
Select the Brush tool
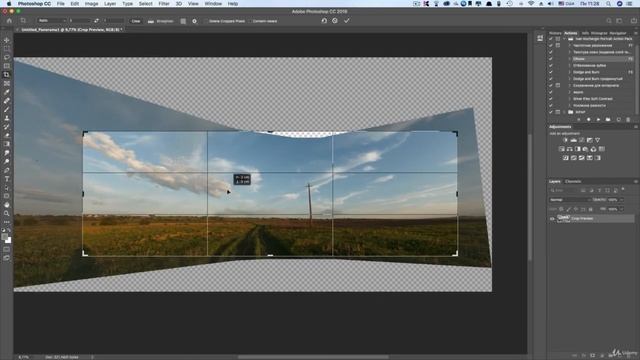[7, 109]
